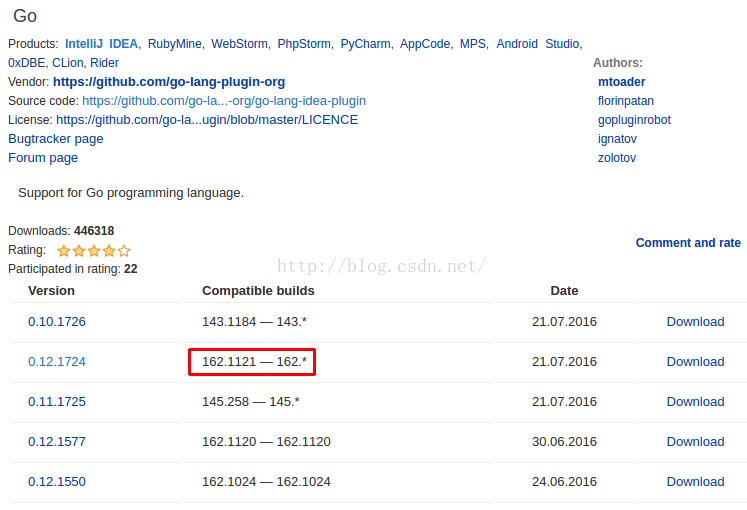Open the CLion product link

pyautogui.click(x=68, y=63)
